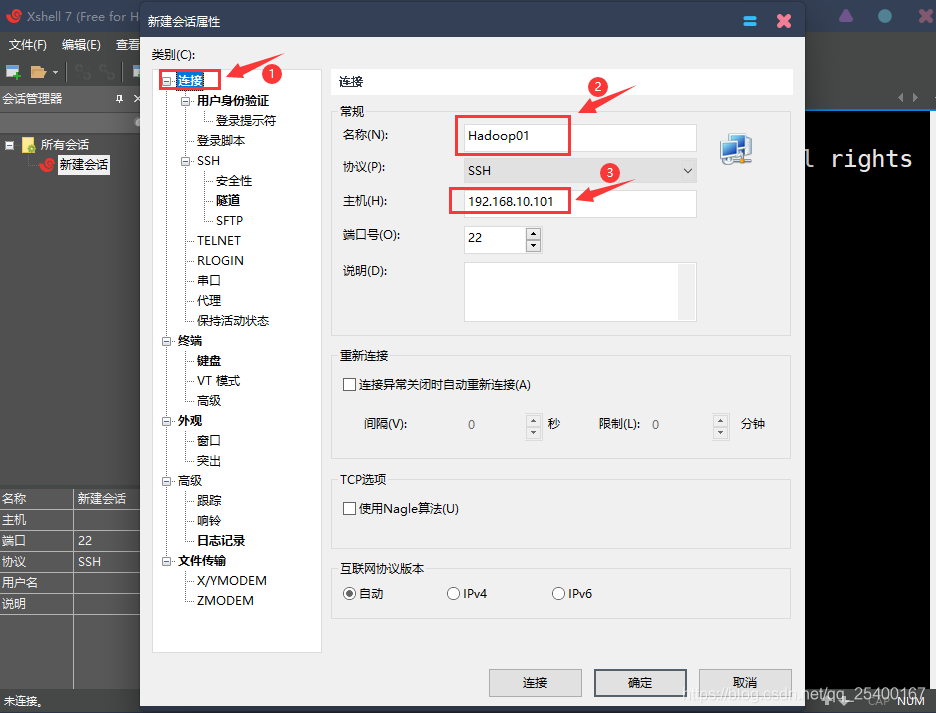This screenshot has height=713, width=936.
Task: Click the 名称 field containing Hadoop01
Action: pos(580,137)
